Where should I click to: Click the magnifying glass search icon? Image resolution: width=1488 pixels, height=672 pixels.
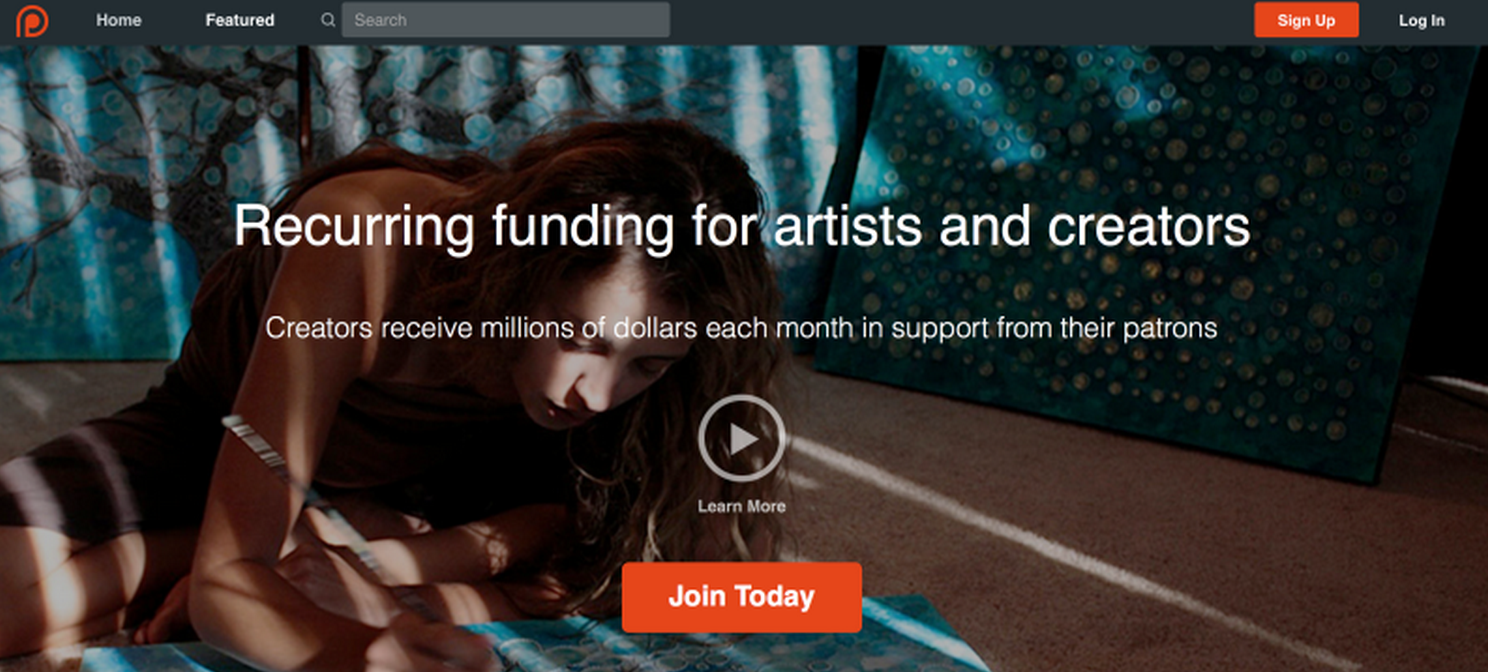[328, 20]
